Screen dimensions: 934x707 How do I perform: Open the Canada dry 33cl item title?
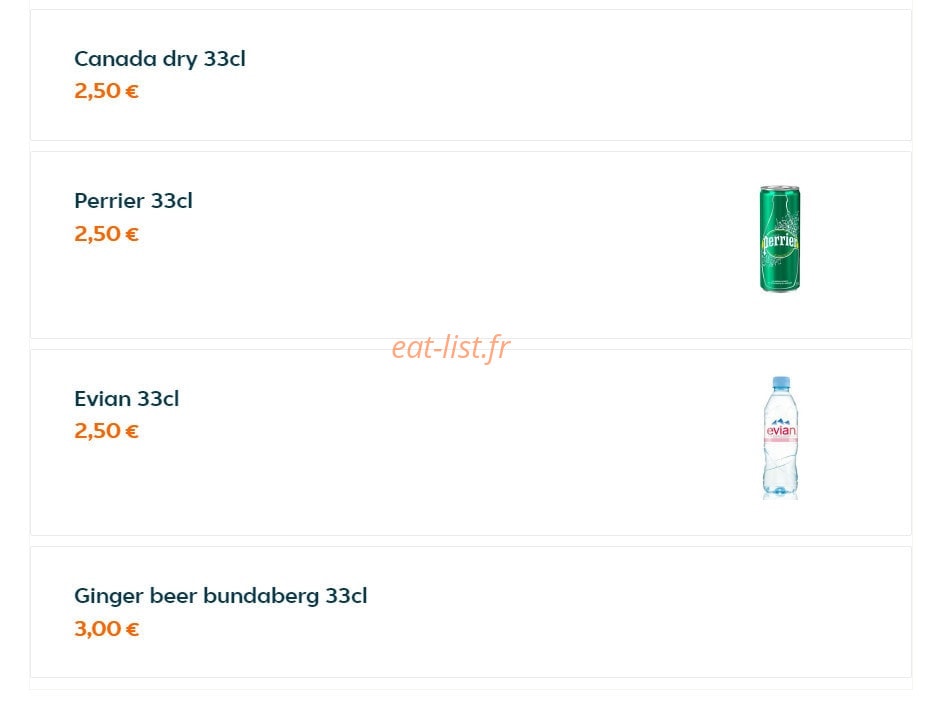click(160, 59)
